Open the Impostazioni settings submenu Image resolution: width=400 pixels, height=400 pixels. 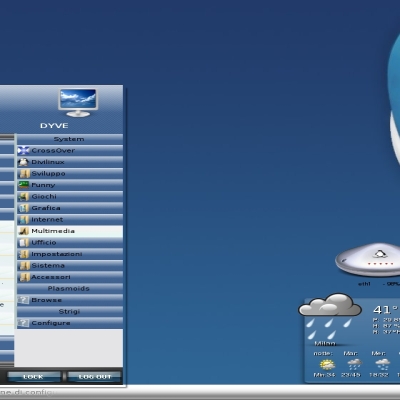[70, 254]
